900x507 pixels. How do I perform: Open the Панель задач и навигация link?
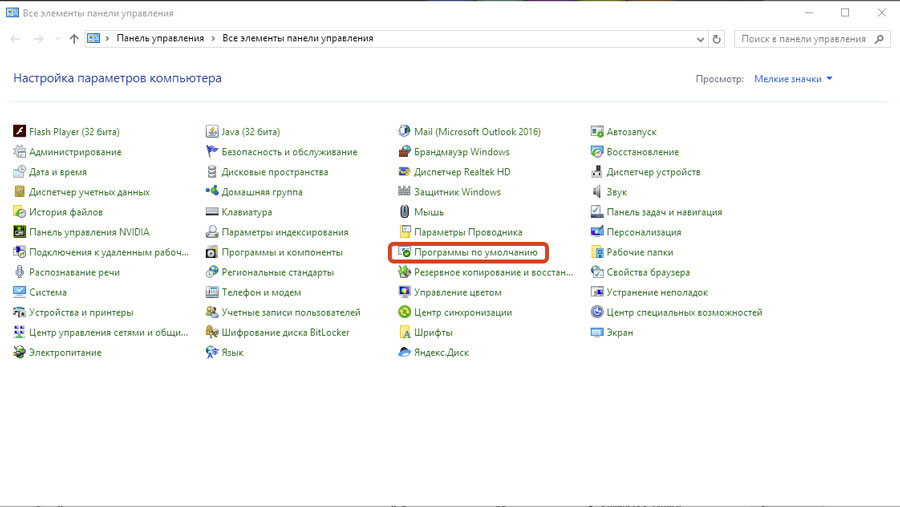(x=664, y=212)
